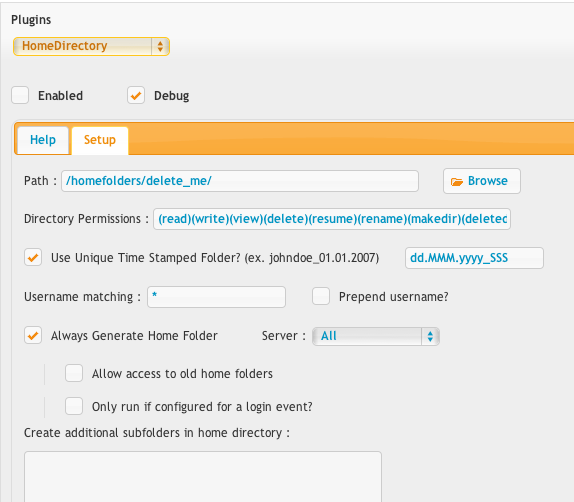Click the Browse button

(482, 181)
